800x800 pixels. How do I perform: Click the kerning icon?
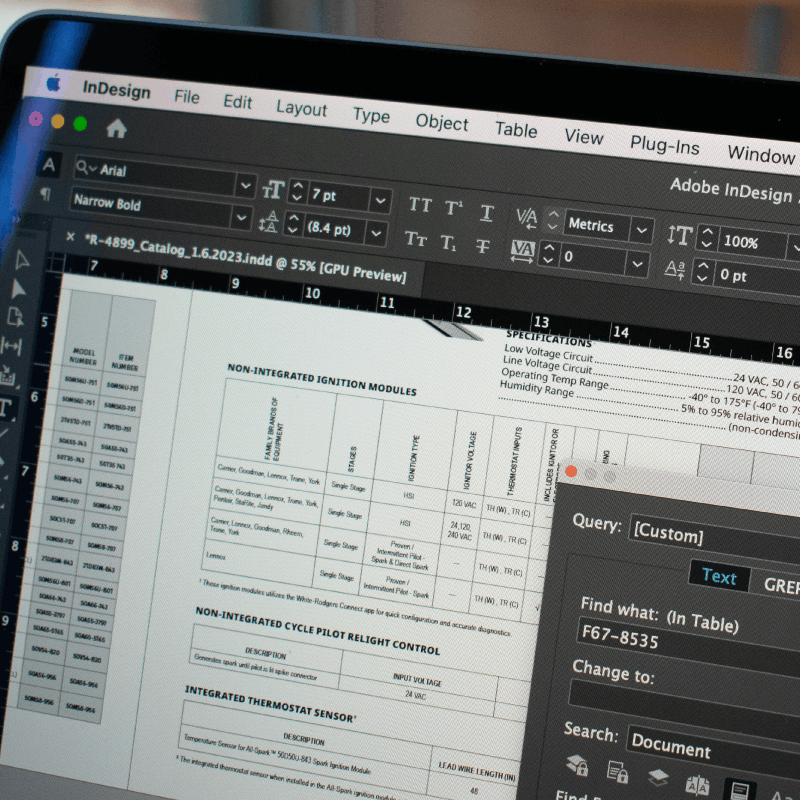(526, 218)
